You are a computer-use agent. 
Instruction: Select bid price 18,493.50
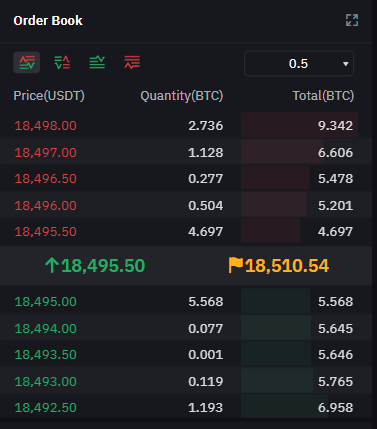click(46, 355)
